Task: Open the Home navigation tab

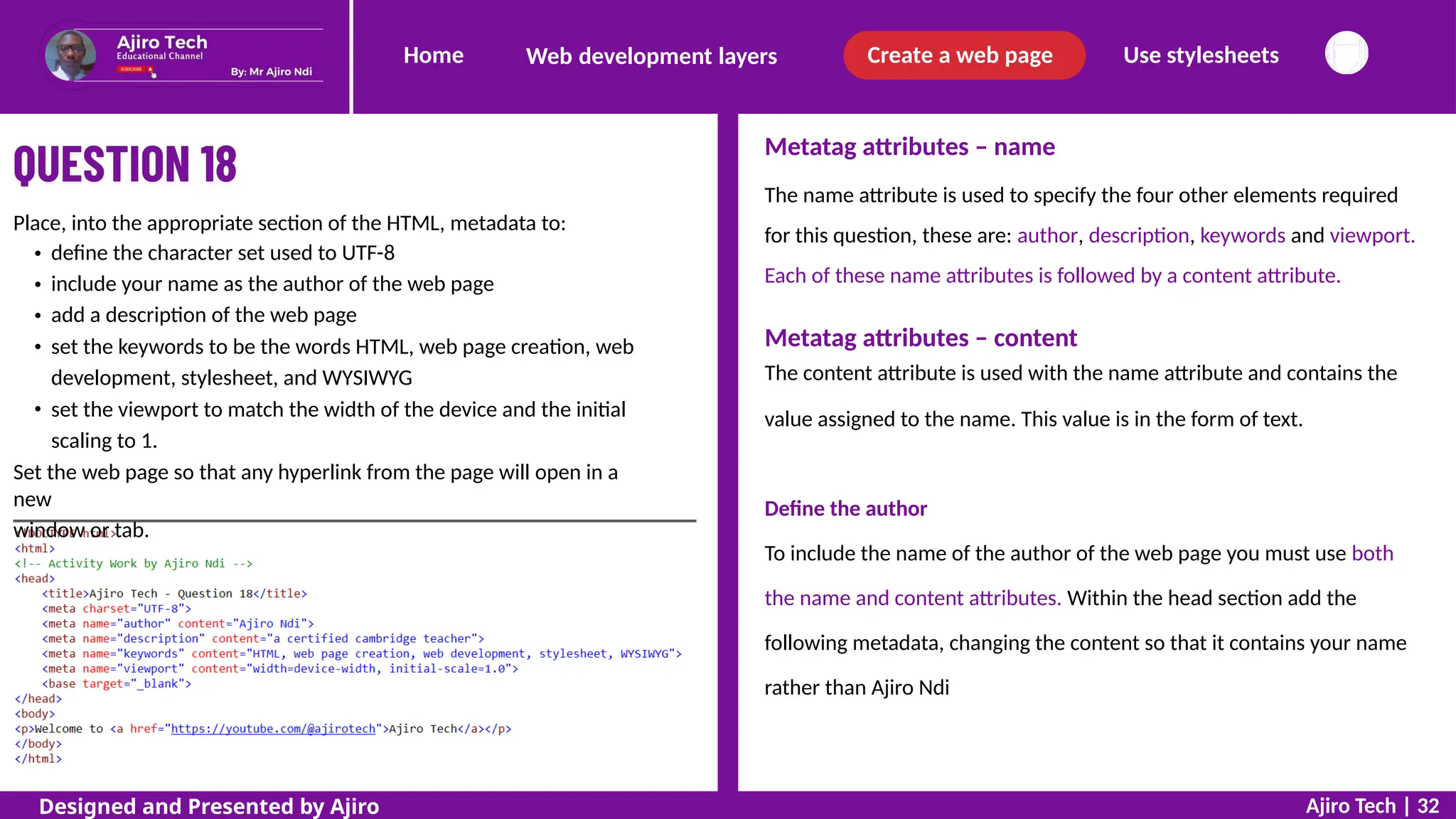Action: [x=433, y=55]
